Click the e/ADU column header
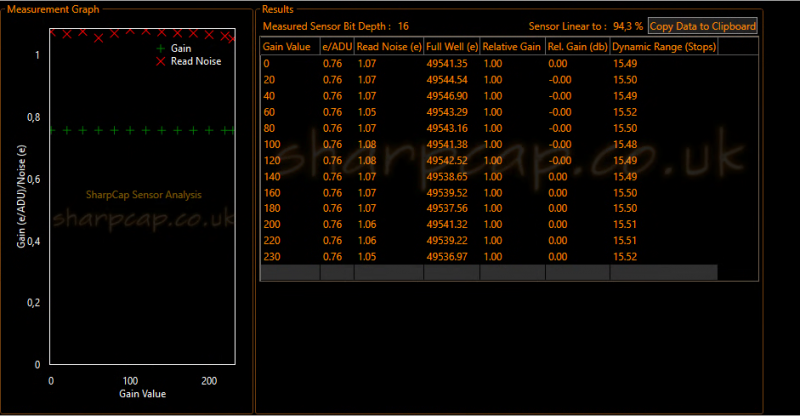Image resolution: width=800 pixels, height=416 pixels. coord(337,46)
